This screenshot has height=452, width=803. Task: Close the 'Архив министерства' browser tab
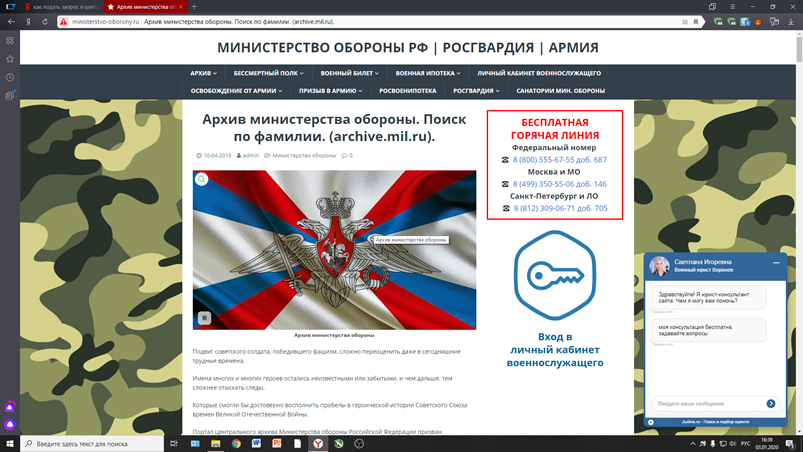[181, 7]
